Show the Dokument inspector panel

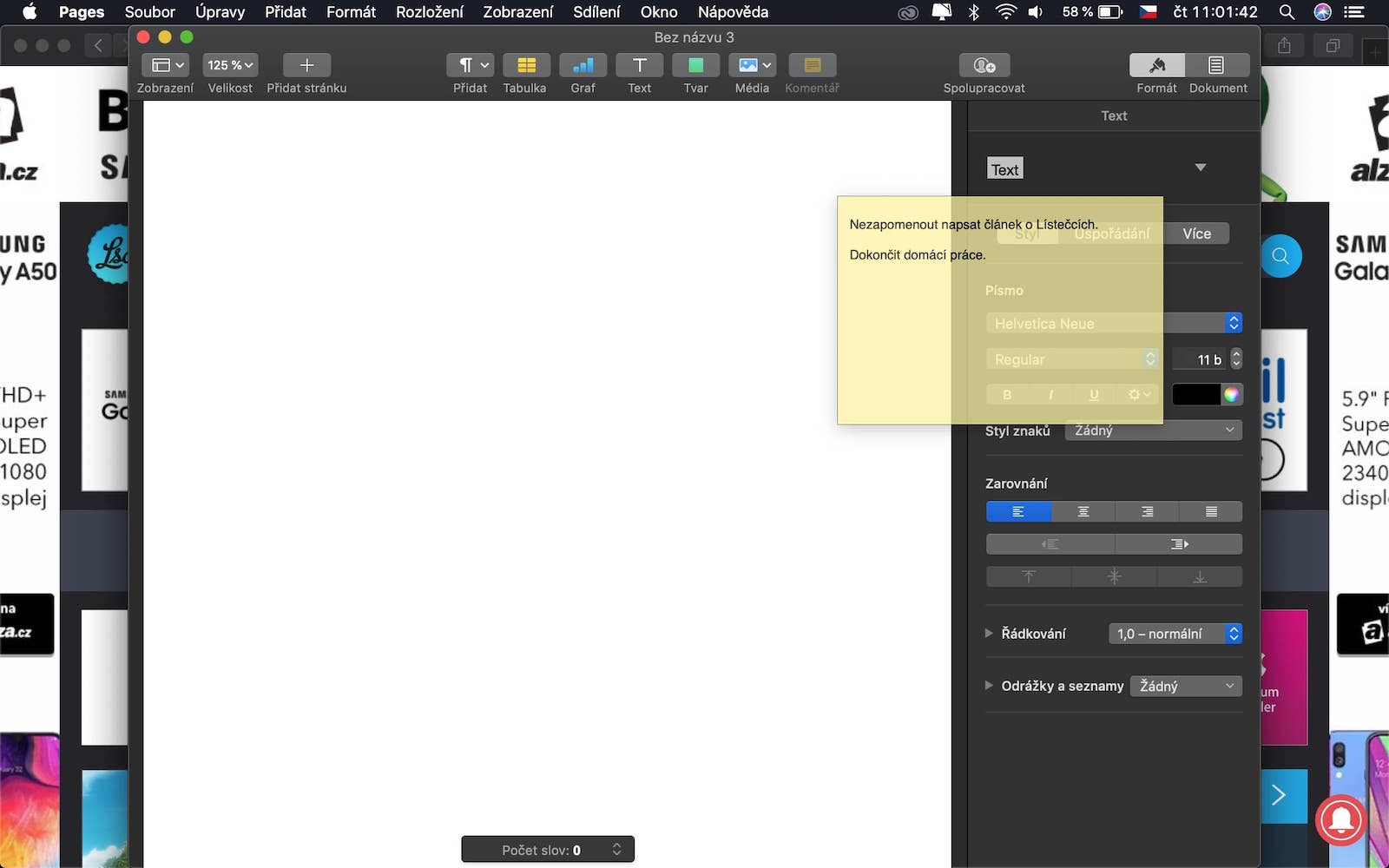[x=1217, y=66]
